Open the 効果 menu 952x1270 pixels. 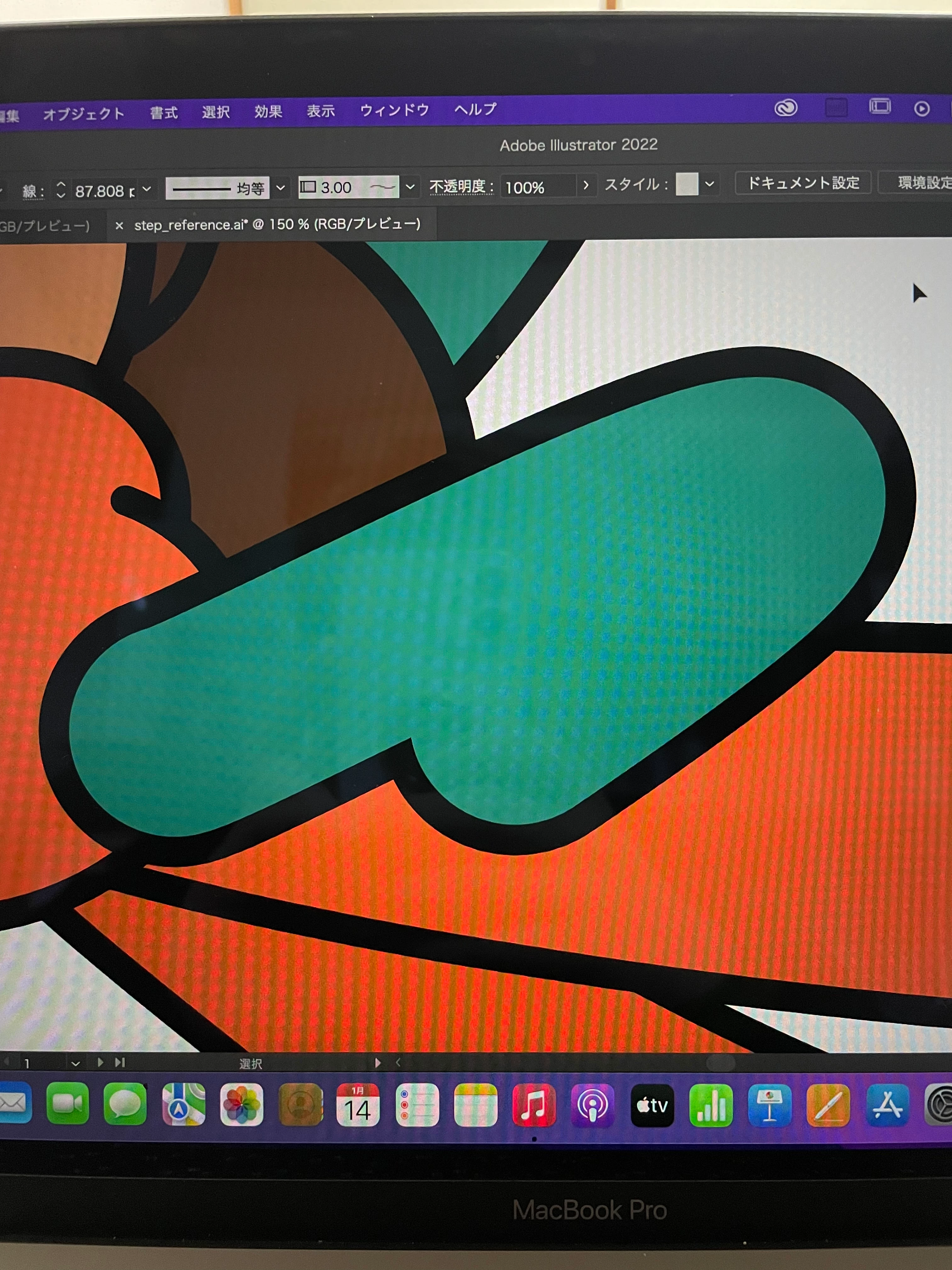point(268,112)
